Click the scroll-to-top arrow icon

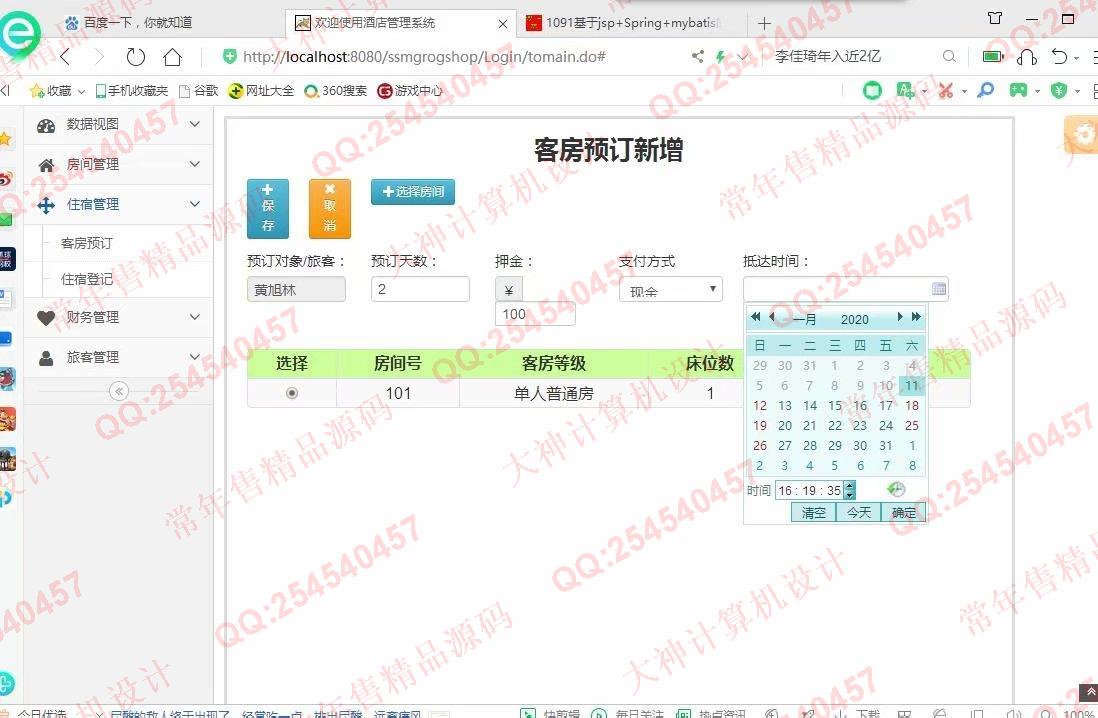click(x=1088, y=692)
